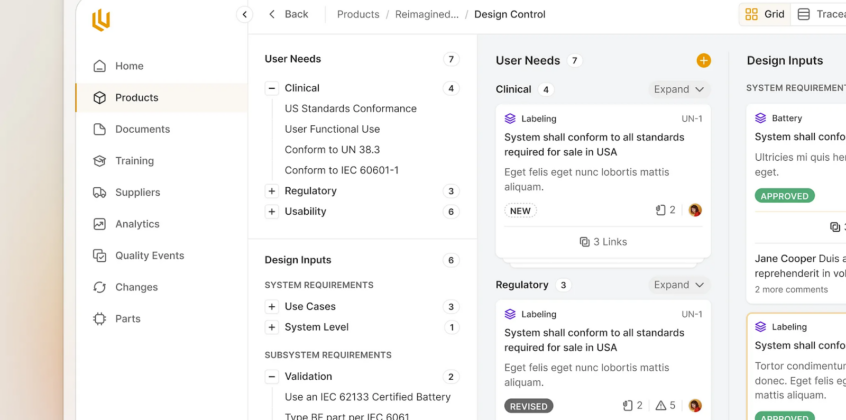Switch to the Grid view

[x=765, y=14]
